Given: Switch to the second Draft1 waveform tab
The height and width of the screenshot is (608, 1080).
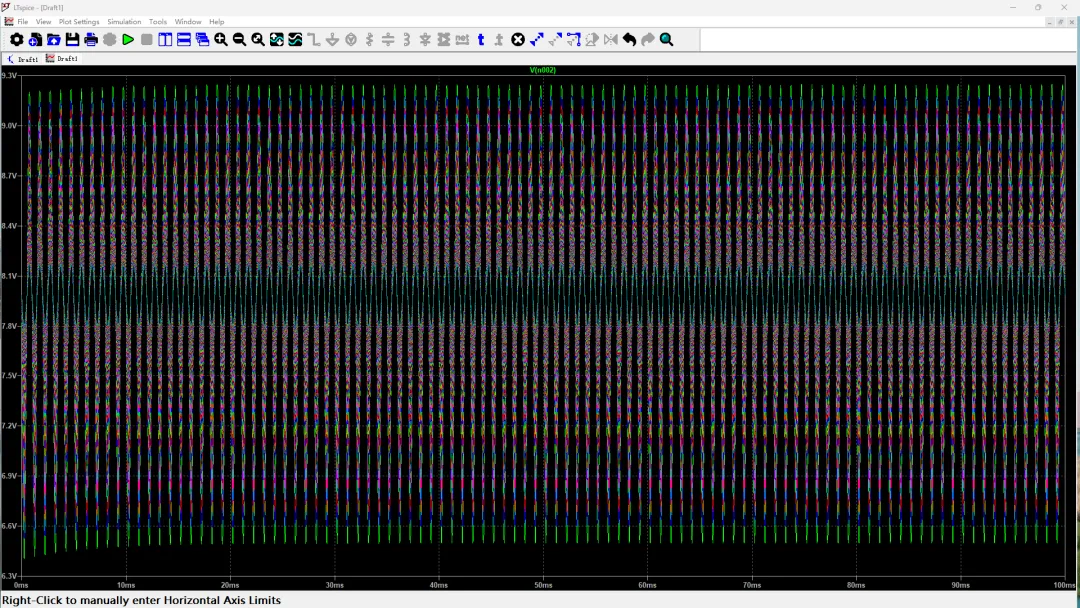Looking at the screenshot, I should tap(62, 59).
